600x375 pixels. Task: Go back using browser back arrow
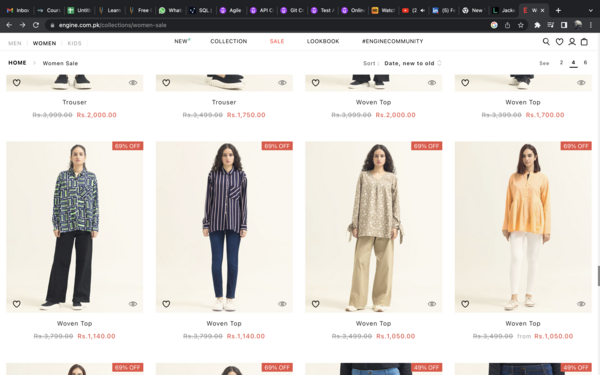coord(9,25)
